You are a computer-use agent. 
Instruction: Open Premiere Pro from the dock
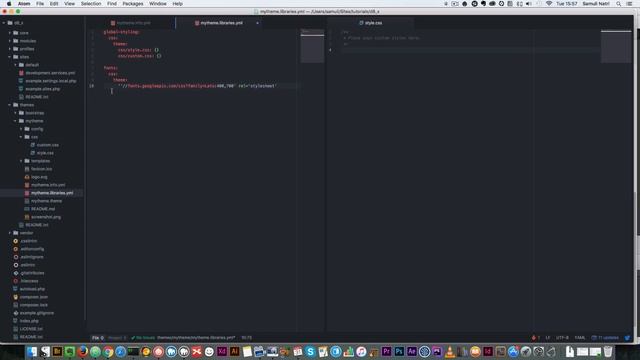(x=386, y=351)
